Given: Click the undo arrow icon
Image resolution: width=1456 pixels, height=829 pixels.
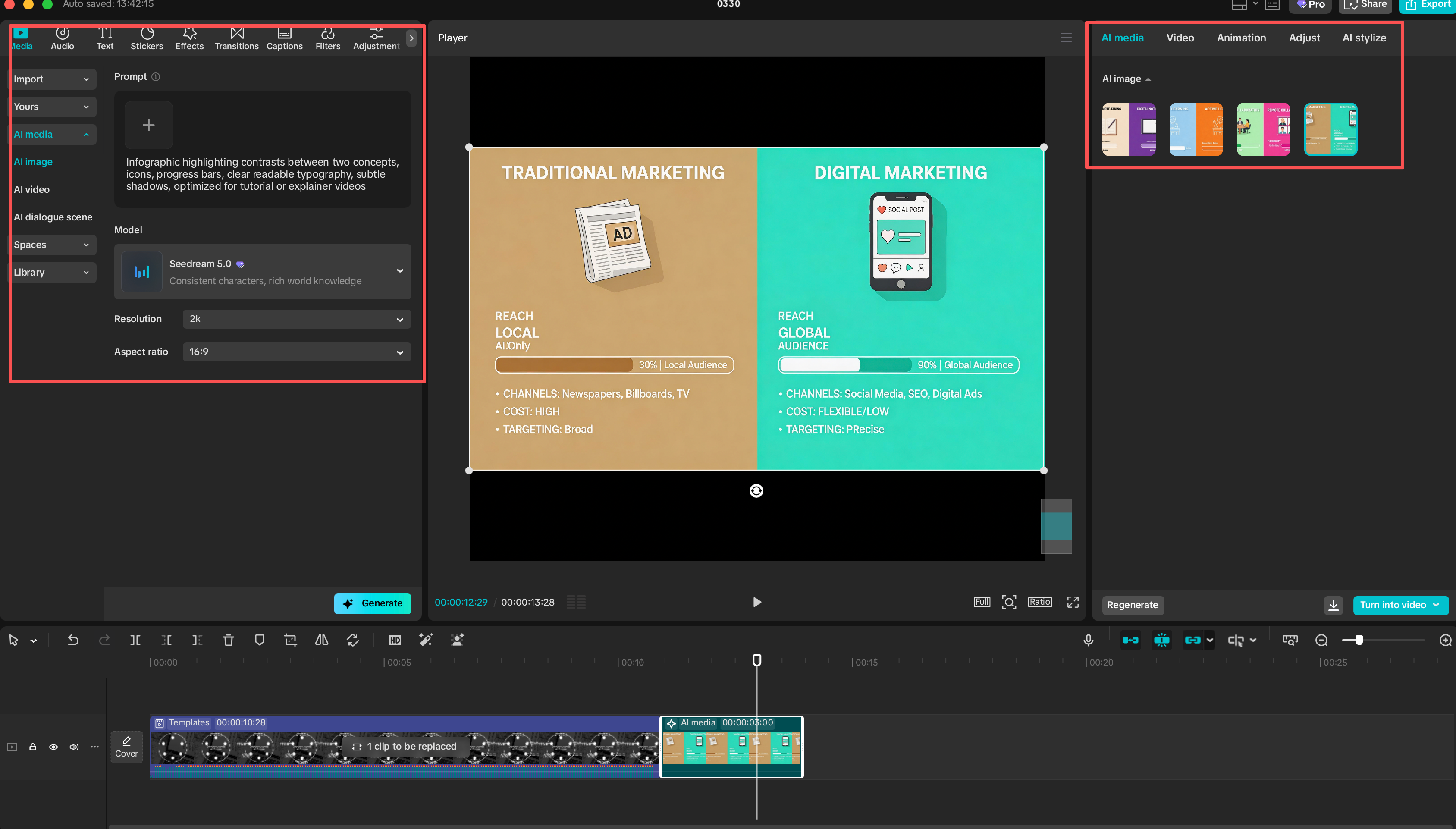Looking at the screenshot, I should 73,640.
